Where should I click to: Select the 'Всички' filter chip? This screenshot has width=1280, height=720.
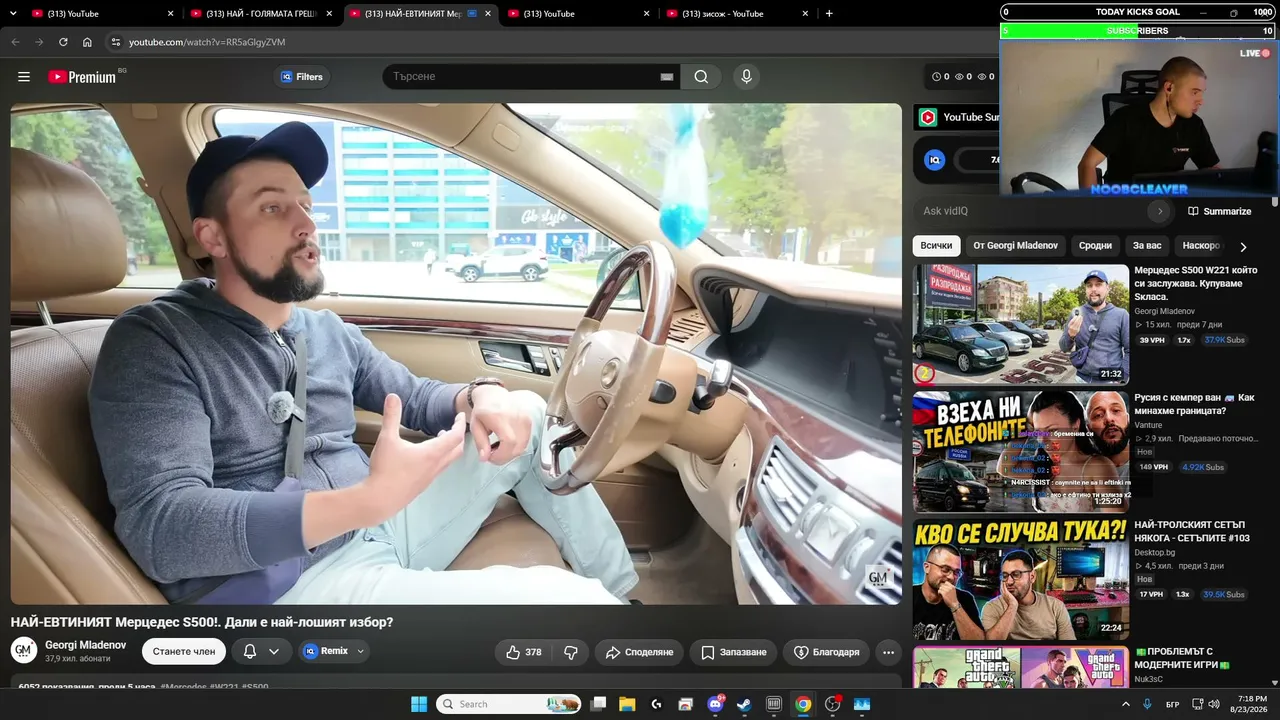pyautogui.click(x=936, y=245)
